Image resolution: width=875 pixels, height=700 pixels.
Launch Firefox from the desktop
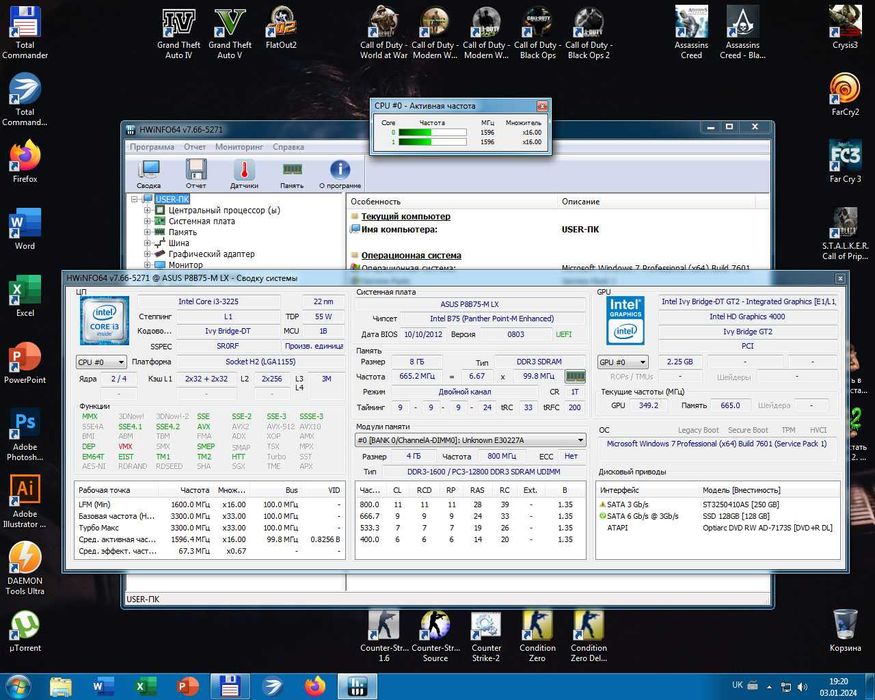[x=25, y=162]
